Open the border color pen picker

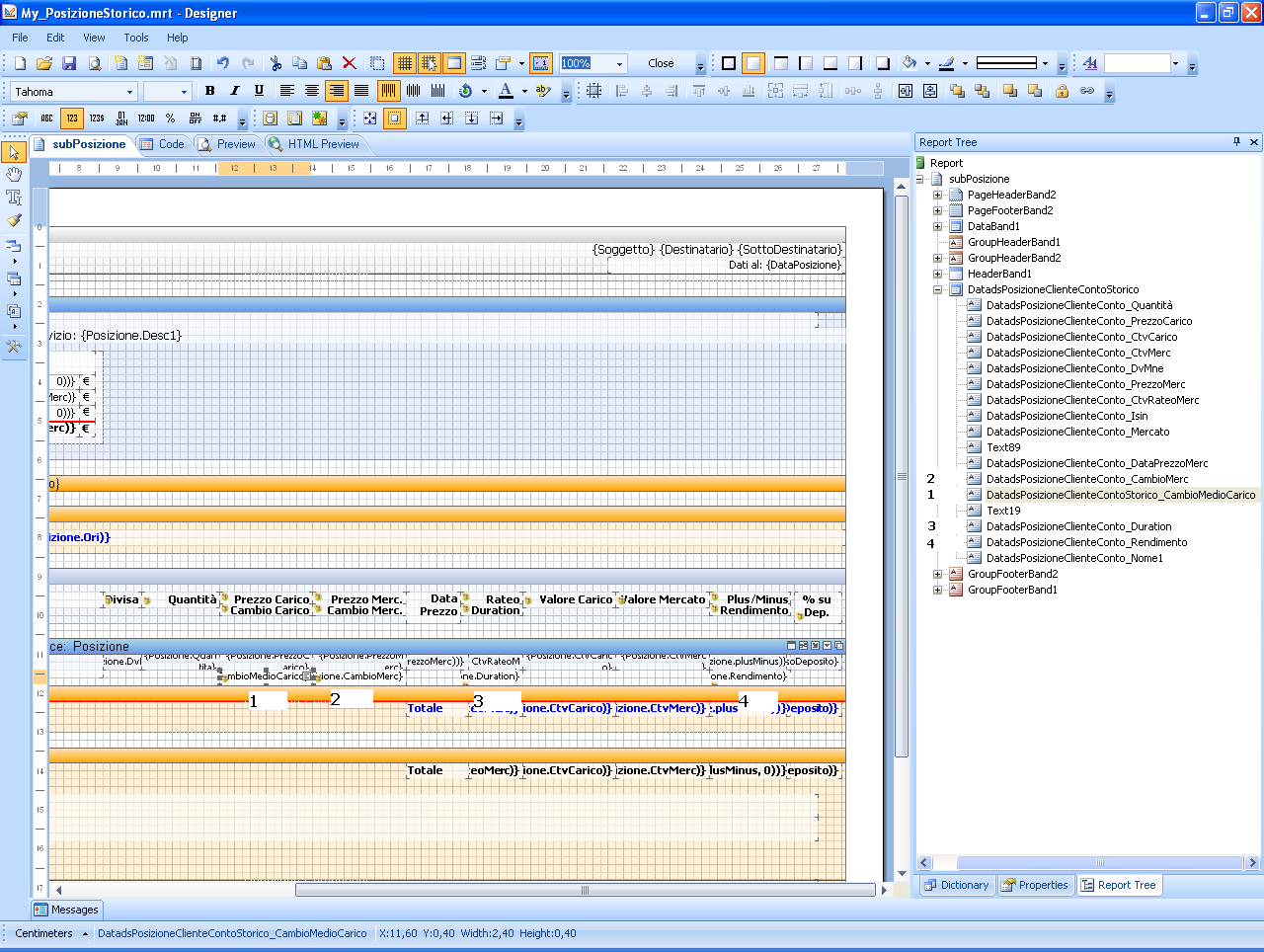(x=946, y=63)
